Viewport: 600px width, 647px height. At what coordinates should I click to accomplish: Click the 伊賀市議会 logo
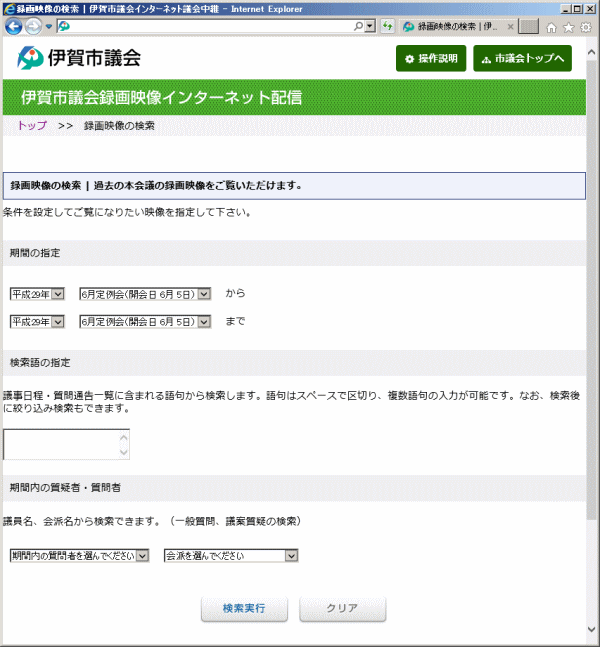(79, 57)
